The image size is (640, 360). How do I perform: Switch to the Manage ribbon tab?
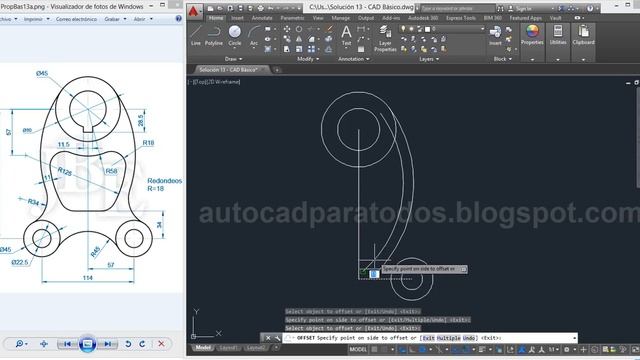coord(340,18)
